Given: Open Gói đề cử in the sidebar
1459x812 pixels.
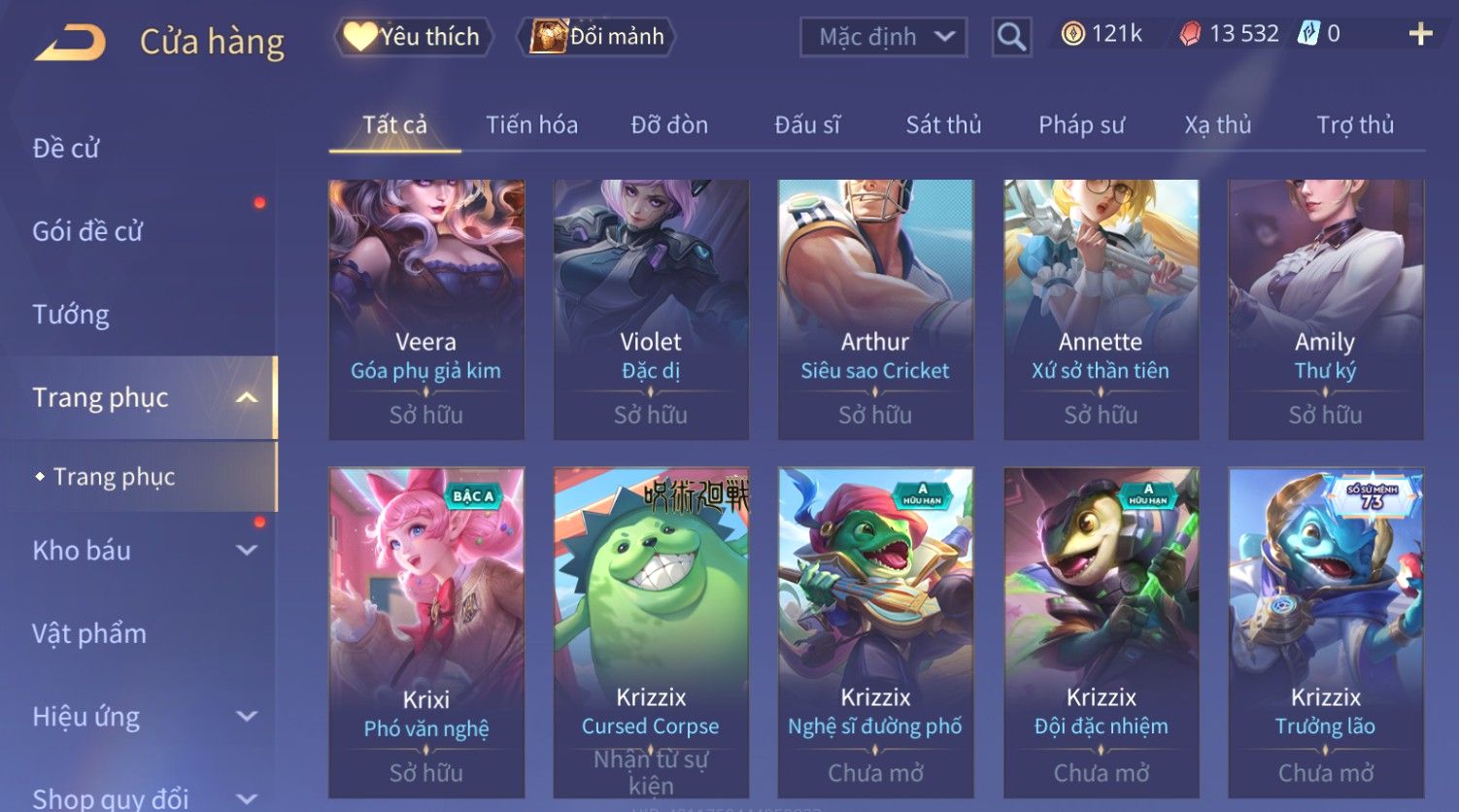Looking at the screenshot, I should point(87,231).
